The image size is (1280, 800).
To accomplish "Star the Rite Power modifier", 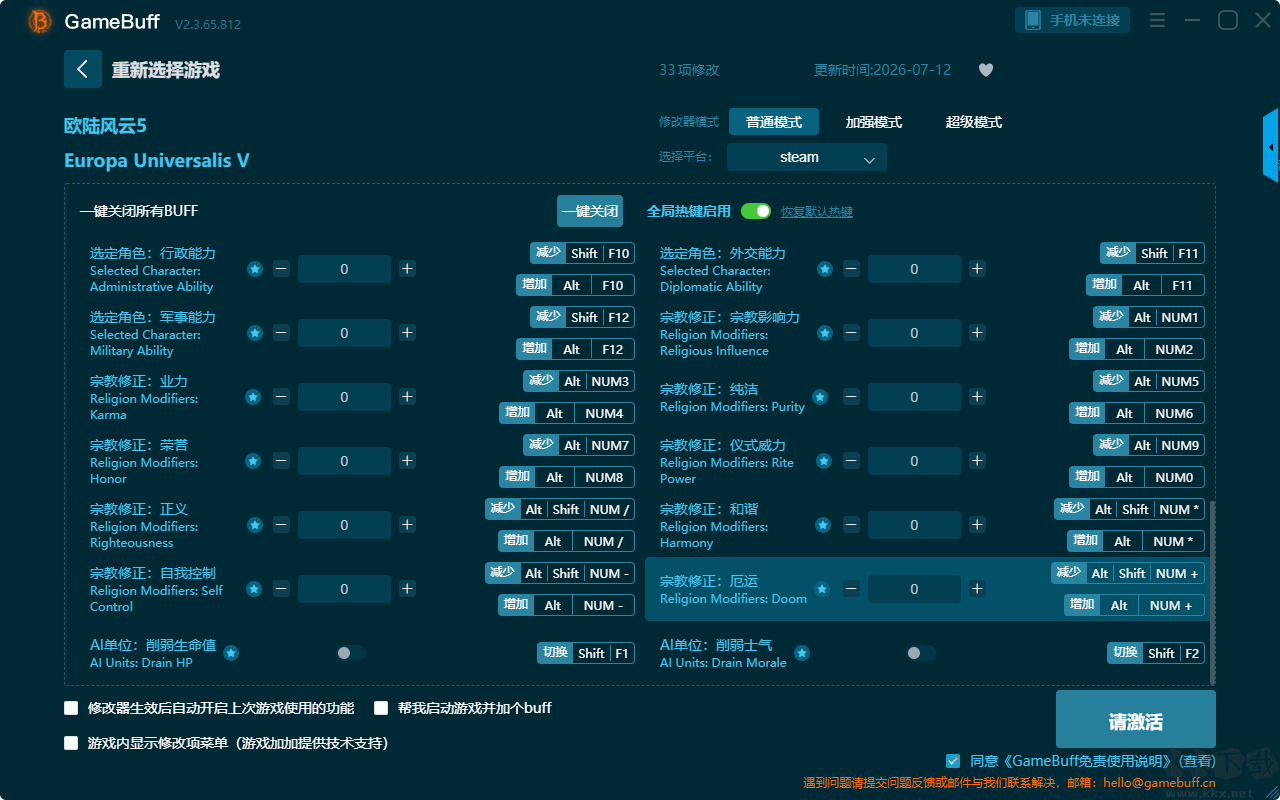I will (x=824, y=461).
